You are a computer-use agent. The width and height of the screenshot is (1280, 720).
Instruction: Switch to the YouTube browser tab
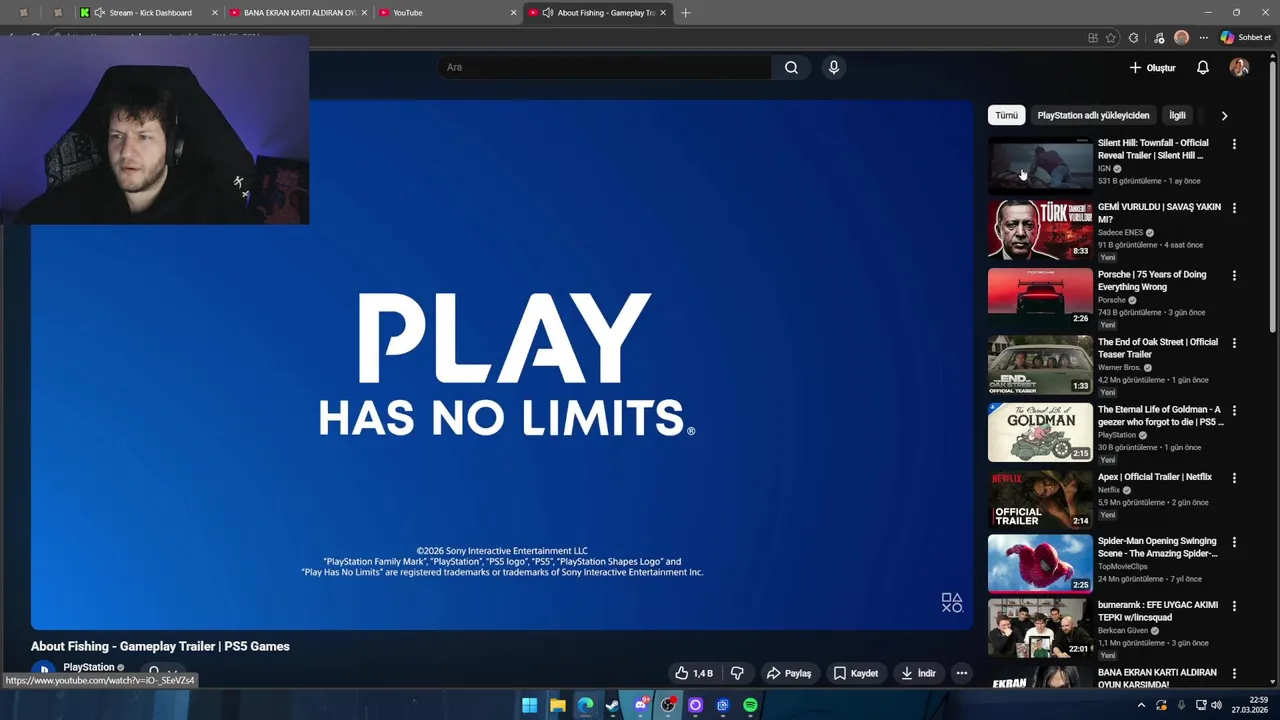[447, 13]
